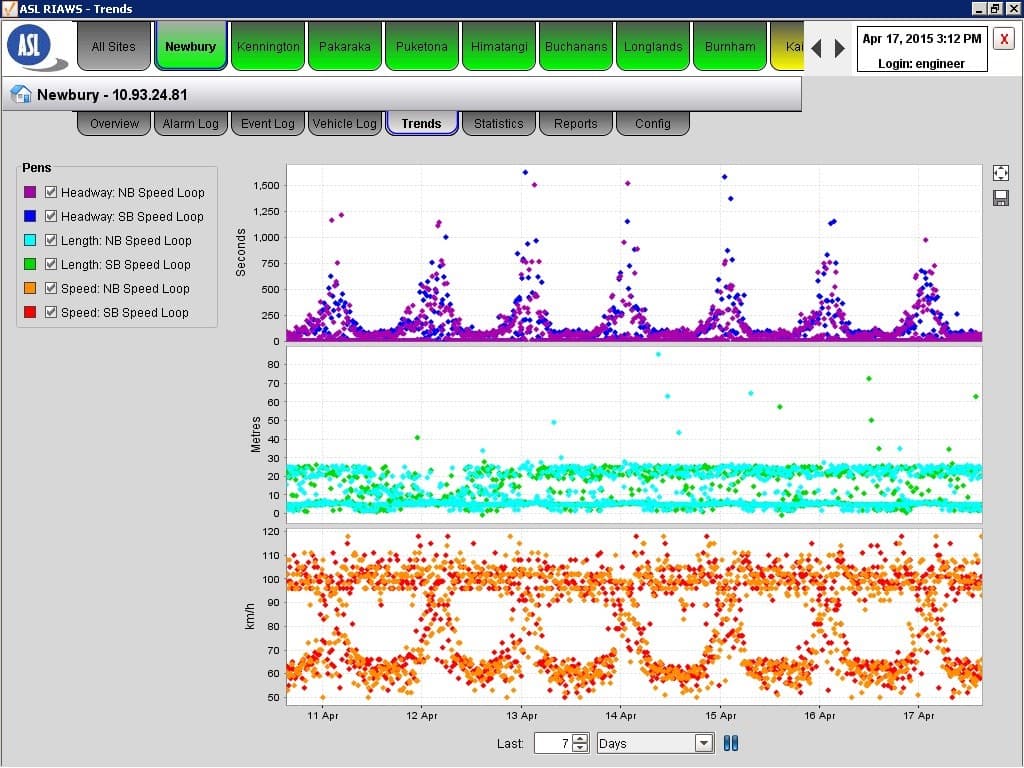Click the Last duration number field
Image resolution: width=1024 pixels, height=768 pixels.
tap(553, 743)
